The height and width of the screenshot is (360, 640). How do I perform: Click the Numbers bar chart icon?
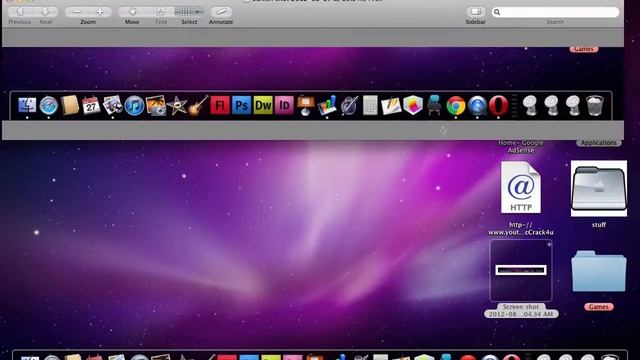[327, 105]
